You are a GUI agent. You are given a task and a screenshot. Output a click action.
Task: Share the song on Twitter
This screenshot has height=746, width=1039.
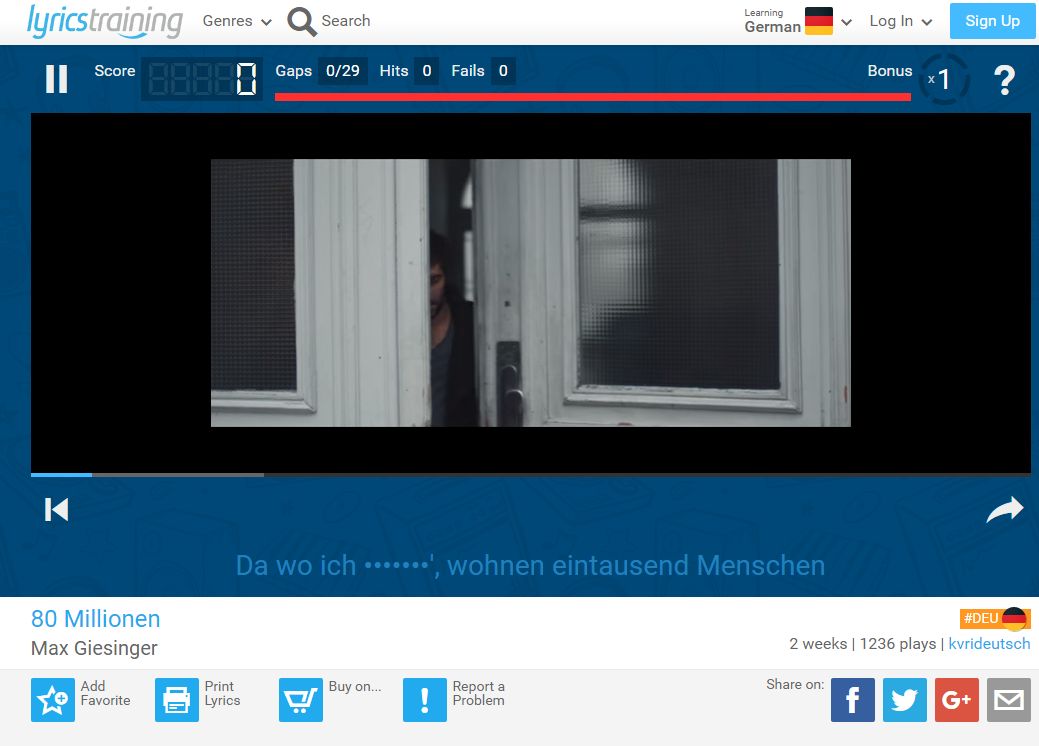click(904, 700)
